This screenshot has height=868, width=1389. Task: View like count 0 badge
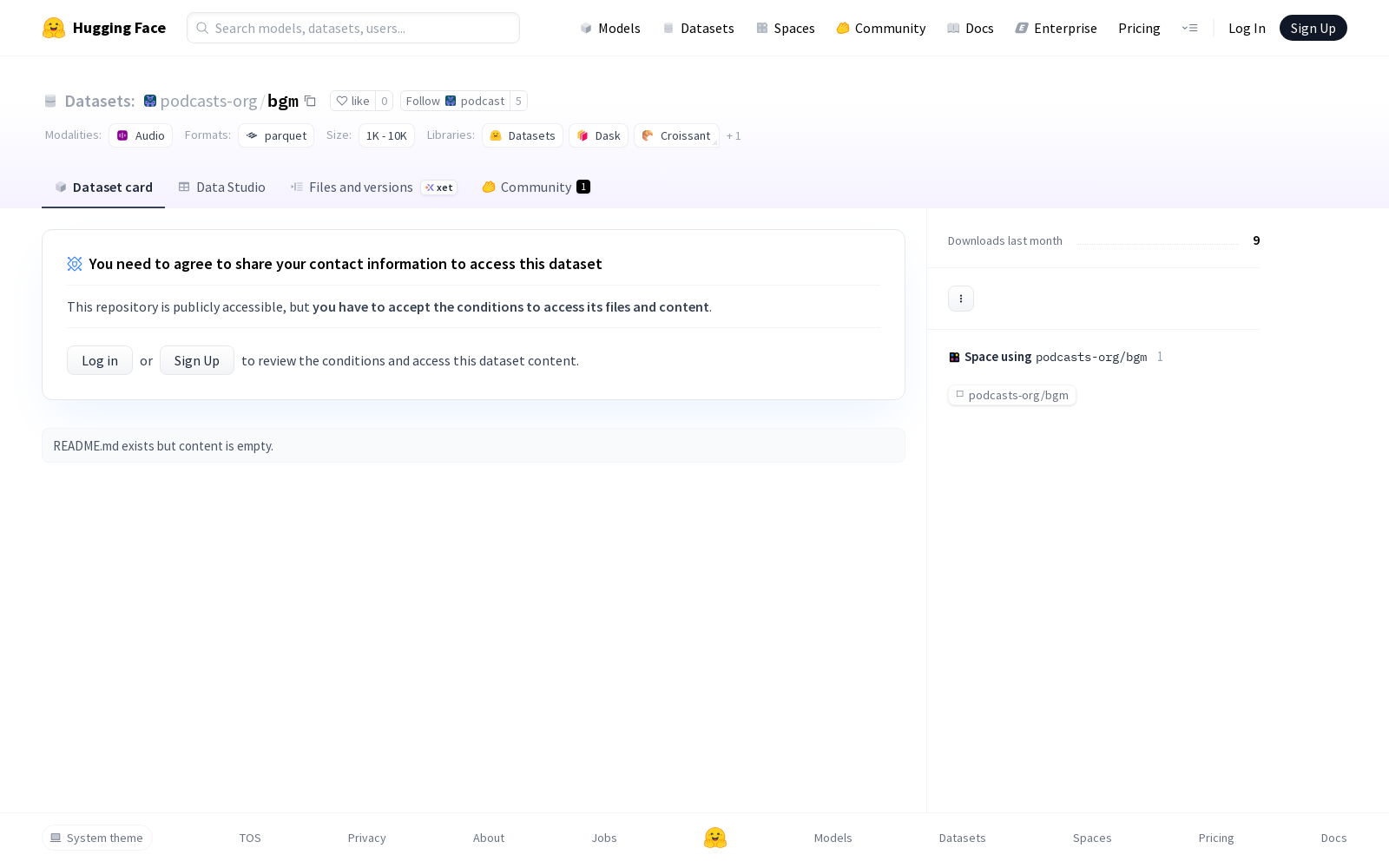click(384, 101)
